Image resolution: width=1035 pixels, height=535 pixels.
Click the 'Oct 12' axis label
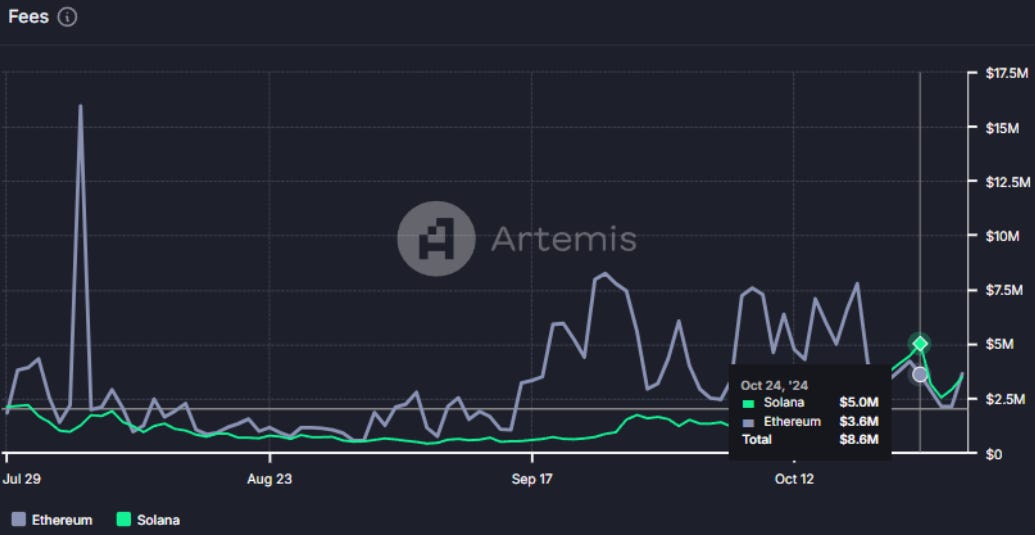pos(794,480)
